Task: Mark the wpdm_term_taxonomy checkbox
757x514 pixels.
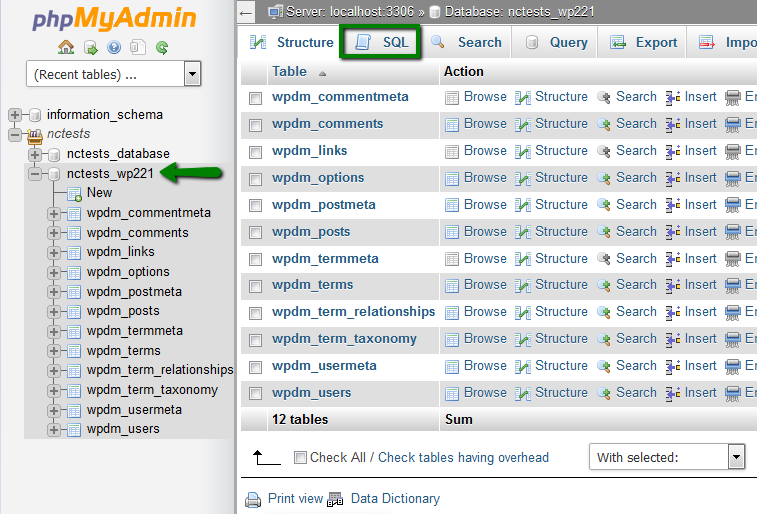Action: (x=255, y=340)
